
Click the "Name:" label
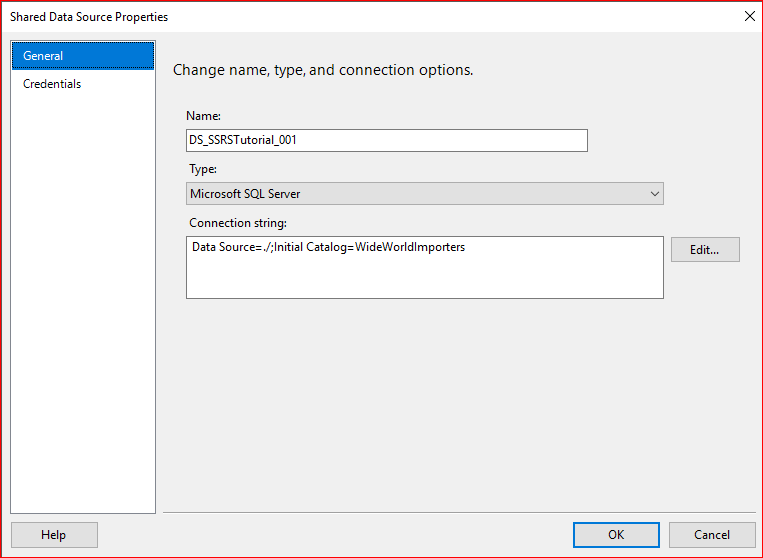(x=204, y=116)
